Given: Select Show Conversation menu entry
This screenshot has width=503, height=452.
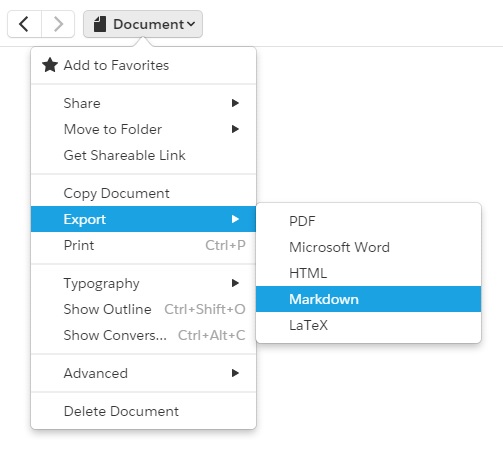Looking at the screenshot, I should [143, 335].
